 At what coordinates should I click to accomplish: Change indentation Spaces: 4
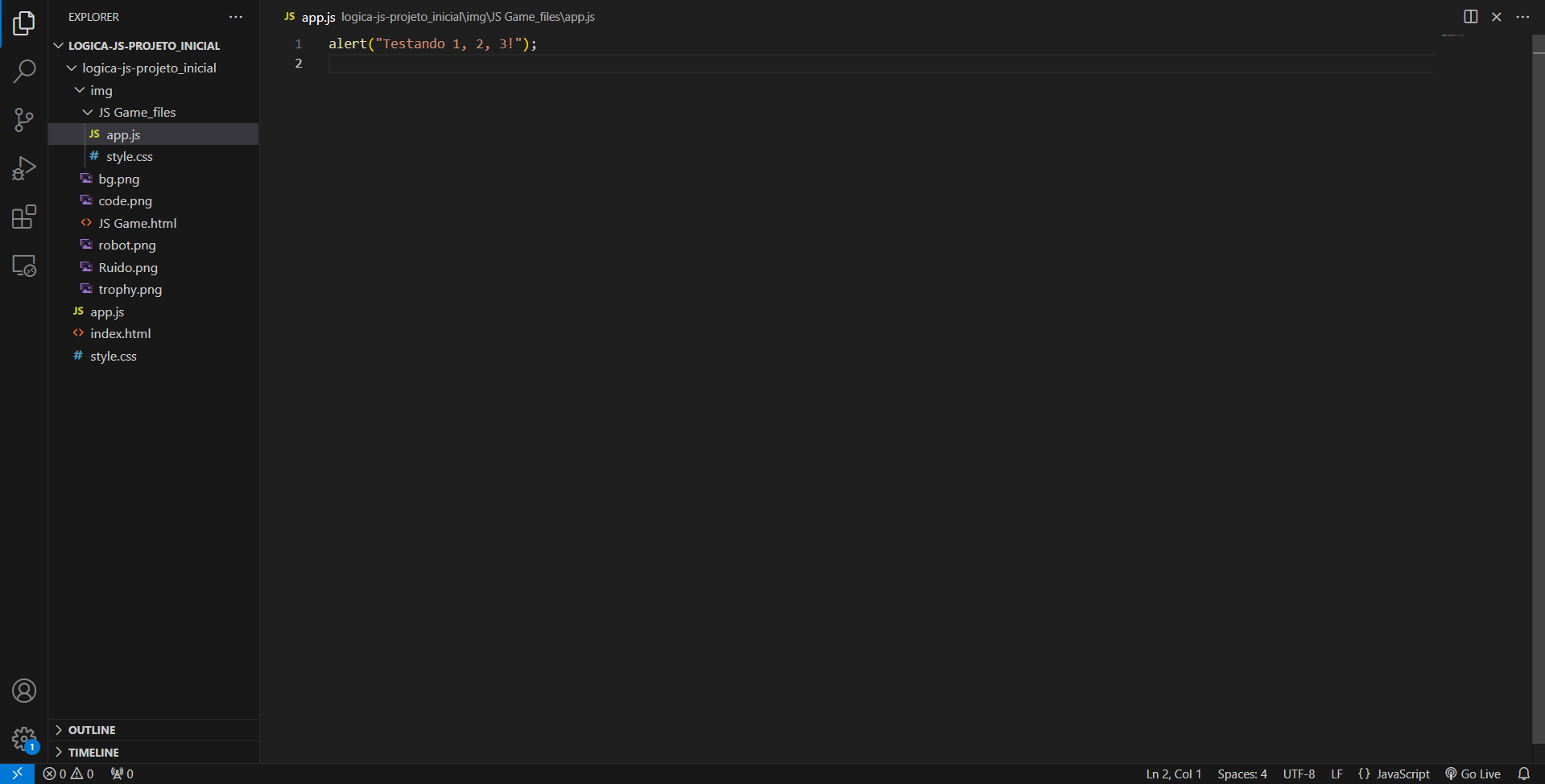tap(1241, 774)
